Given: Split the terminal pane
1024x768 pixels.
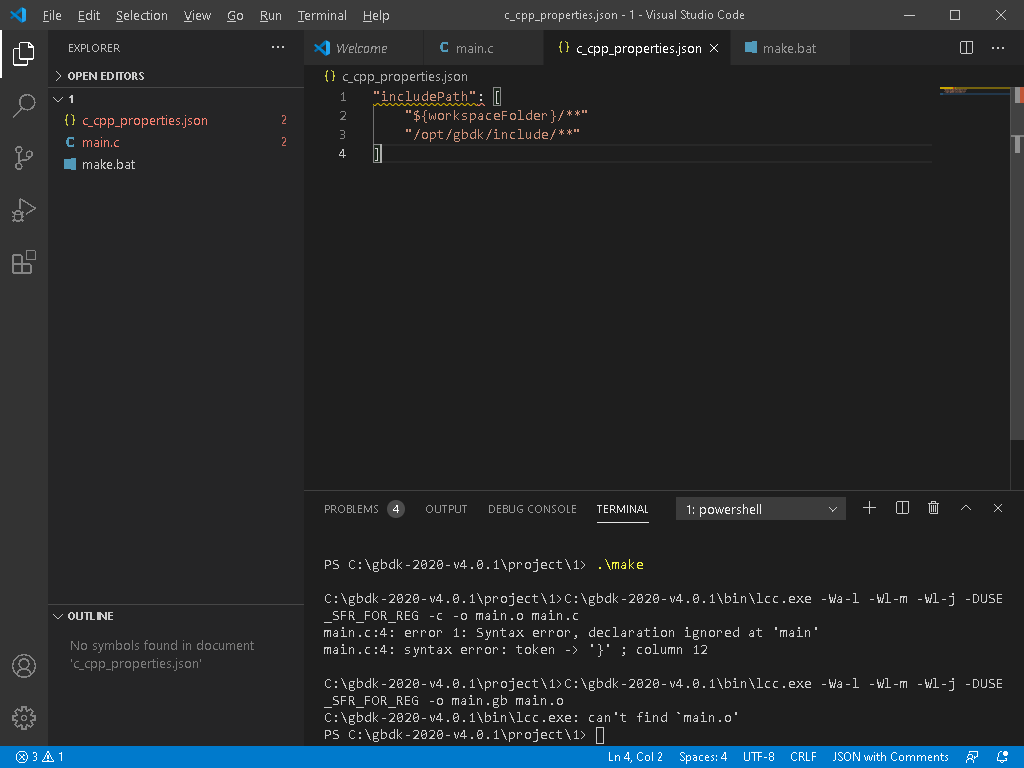Looking at the screenshot, I should pyautogui.click(x=903, y=508).
